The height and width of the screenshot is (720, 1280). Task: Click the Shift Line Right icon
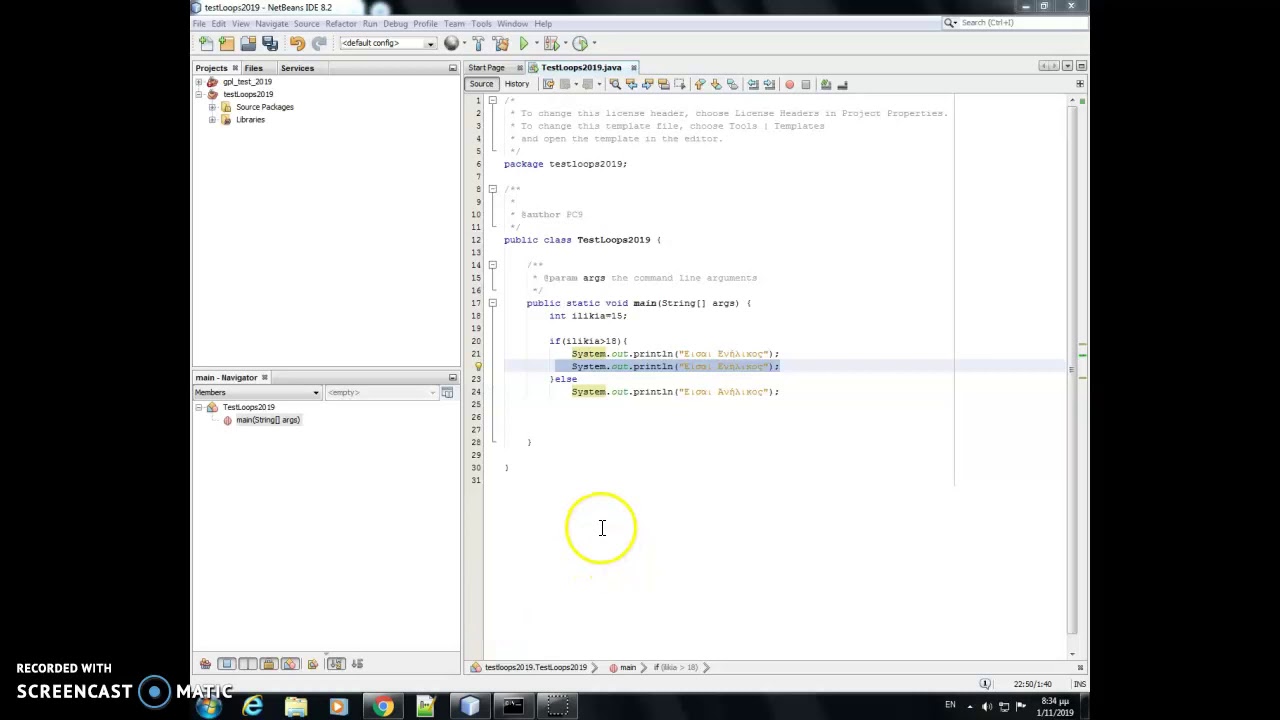pos(769,84)
